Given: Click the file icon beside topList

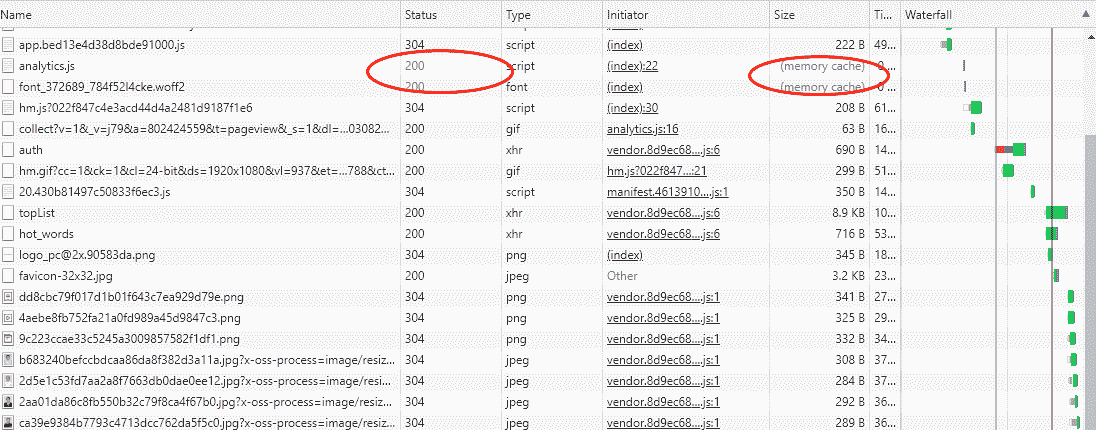Looking at the screenshot, I should tap(8, 213).
